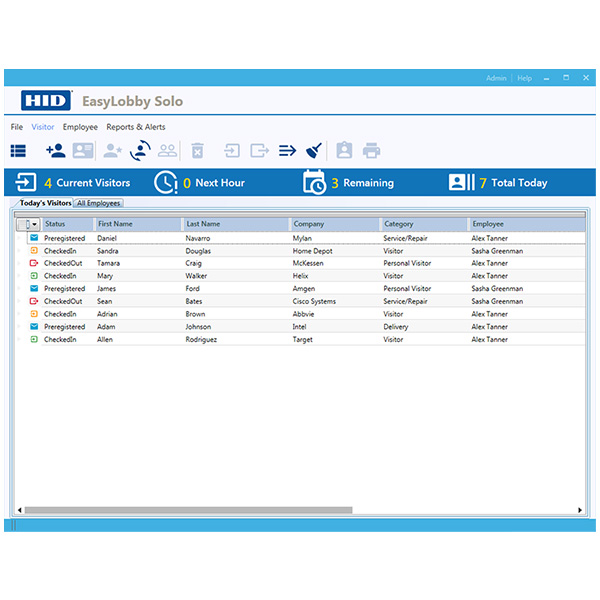This screenshot has width=600, height=600.
Task: Click the HID logo
Action: tap(46, 101)
